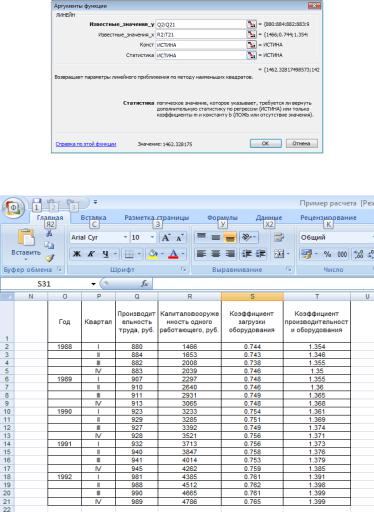374x512 pixels.
Task: Expand the name box dropdown arrow
Action: [93, 284]
